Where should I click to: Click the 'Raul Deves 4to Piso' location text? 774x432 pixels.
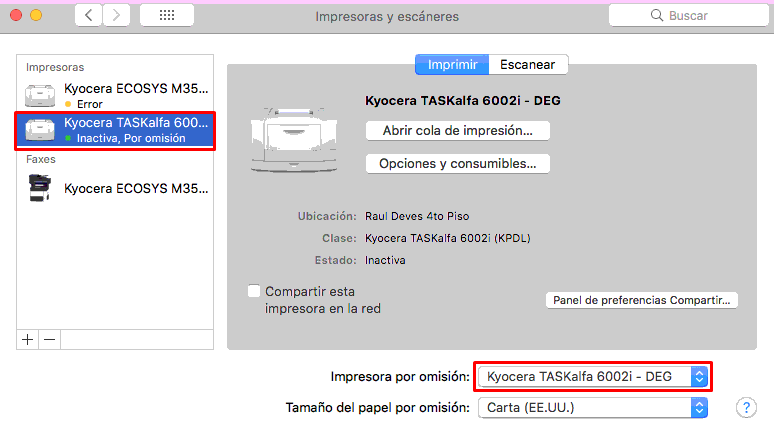click(417, 216)
